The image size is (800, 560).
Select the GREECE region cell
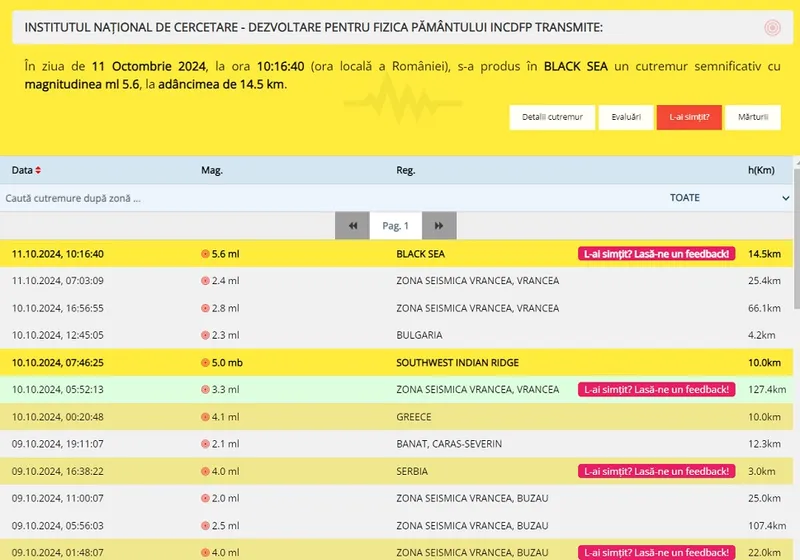pos(414,417)
